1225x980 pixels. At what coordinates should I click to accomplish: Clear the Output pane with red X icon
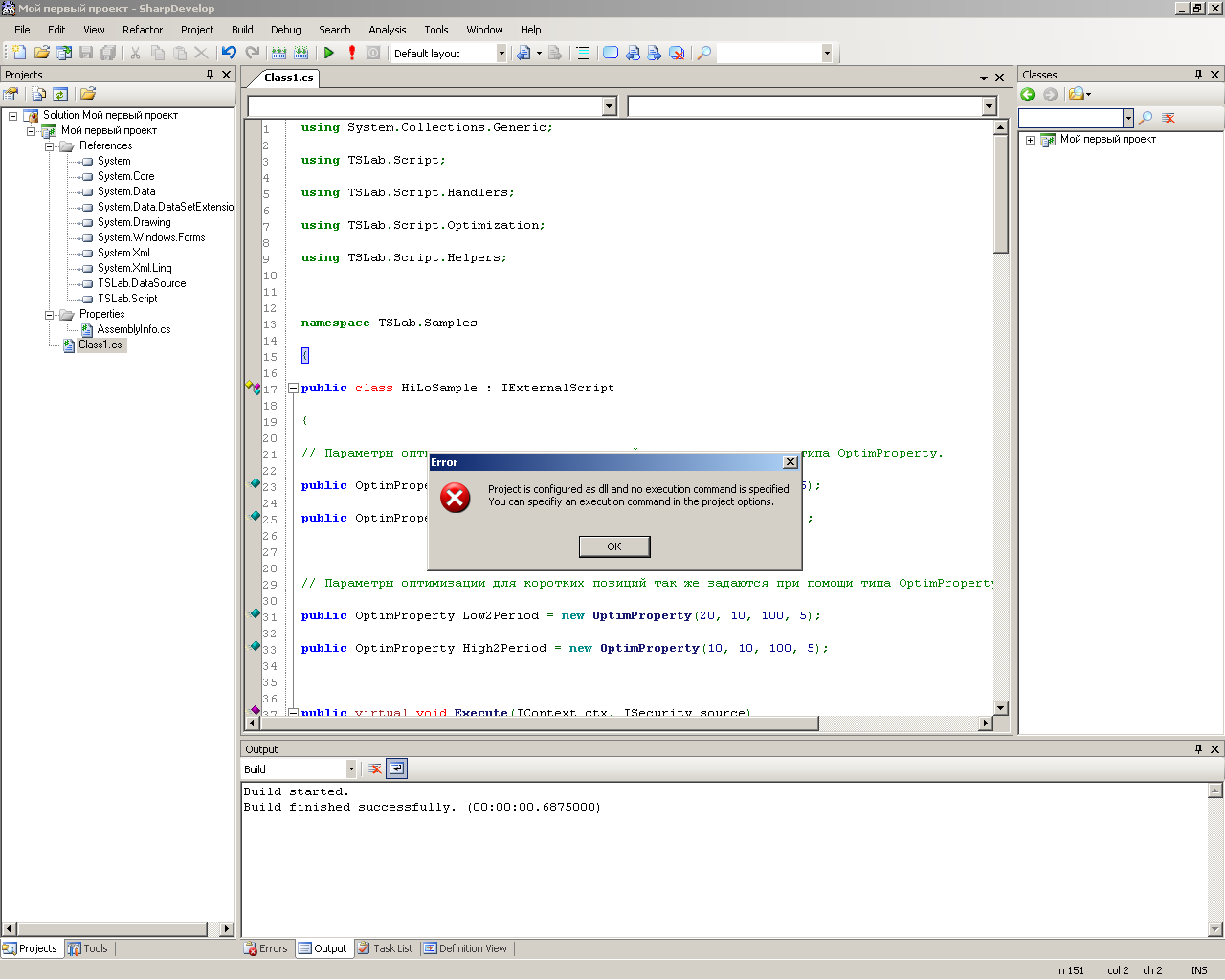pyautogui.click(x=375, y=768)
